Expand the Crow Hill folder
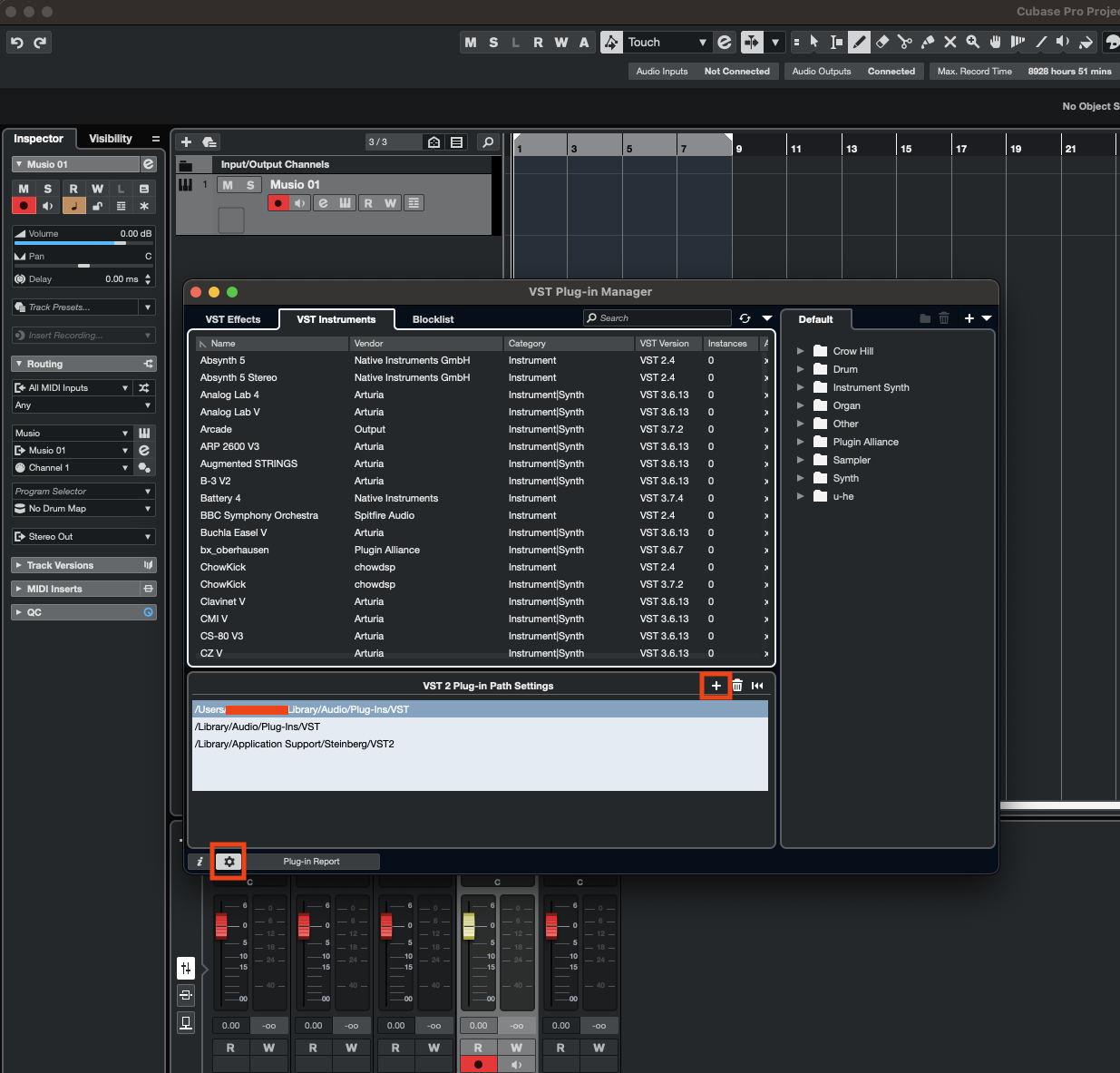Viewport: 1120px width, 1073px height. (x=800, y=351)
